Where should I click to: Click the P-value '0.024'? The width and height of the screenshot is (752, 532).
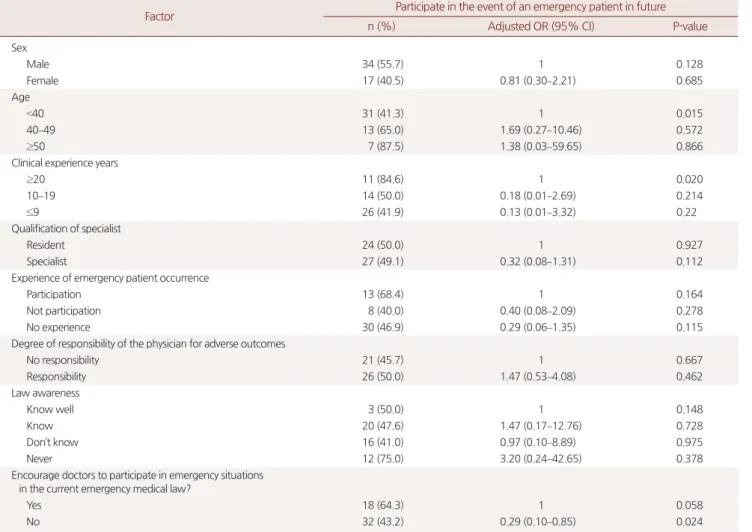[x=689, y=521]
